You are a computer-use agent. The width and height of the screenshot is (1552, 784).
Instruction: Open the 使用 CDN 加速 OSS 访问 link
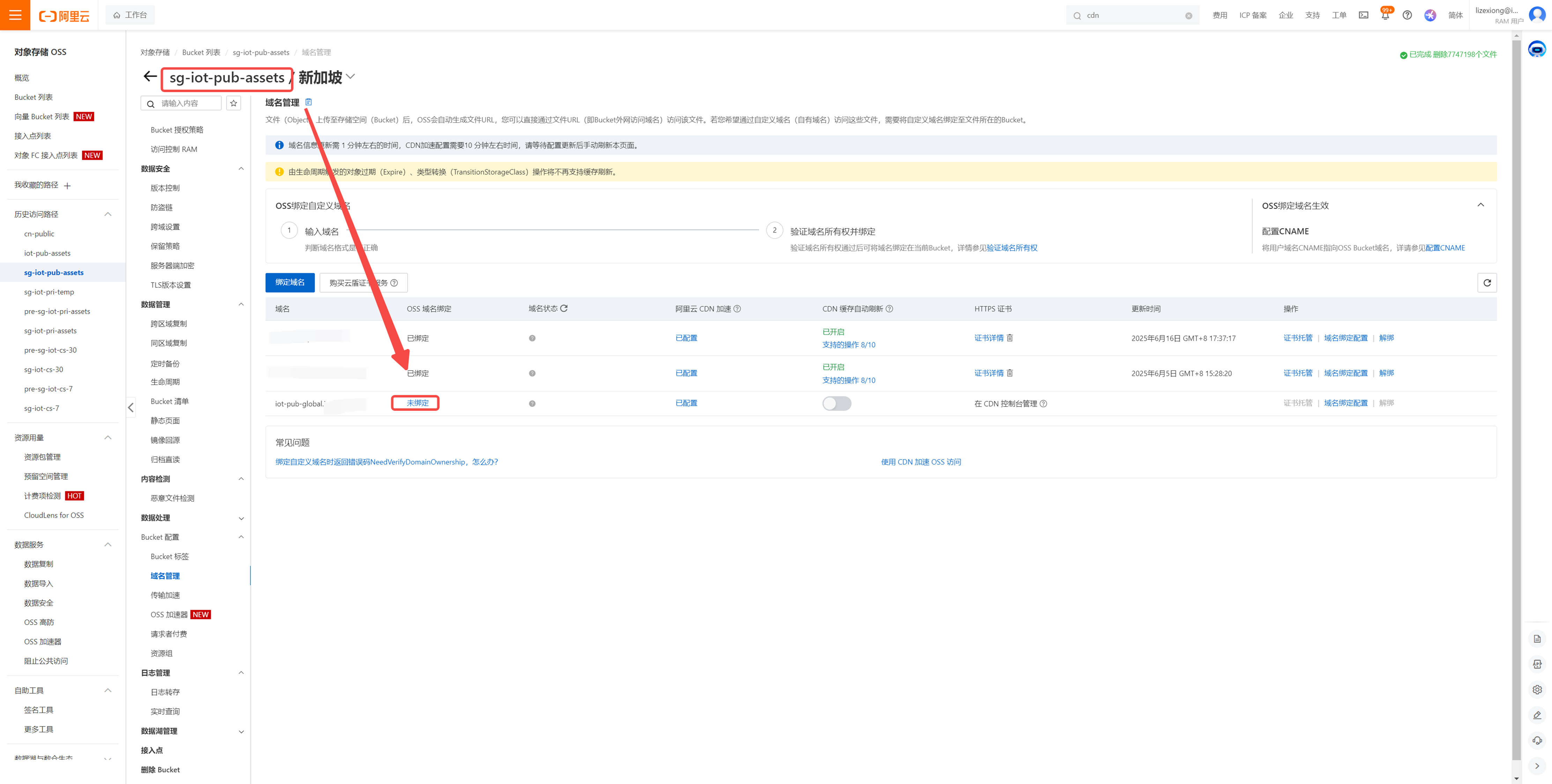[921, 462]
